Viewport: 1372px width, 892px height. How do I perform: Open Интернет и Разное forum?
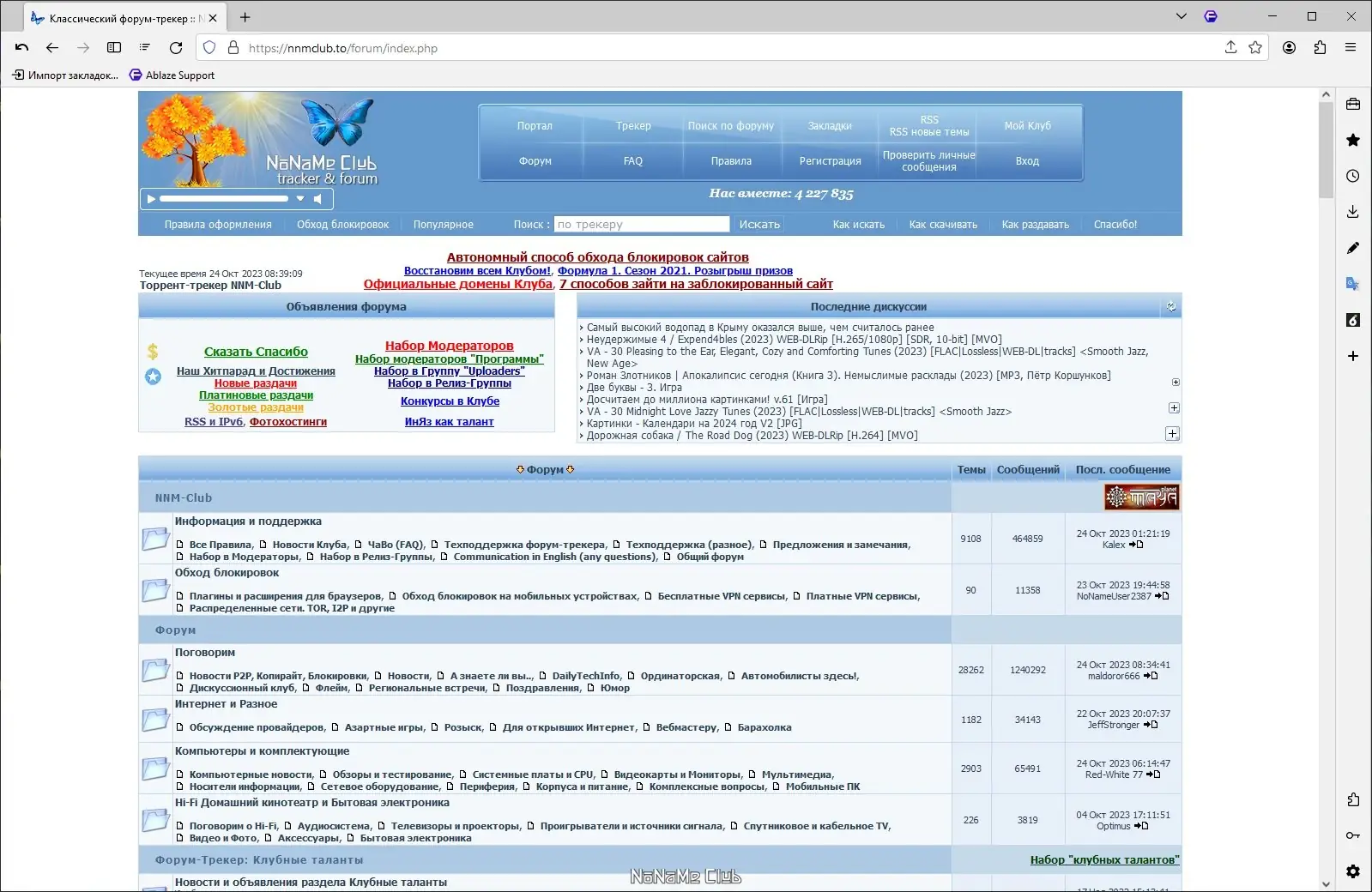point(226,704)
